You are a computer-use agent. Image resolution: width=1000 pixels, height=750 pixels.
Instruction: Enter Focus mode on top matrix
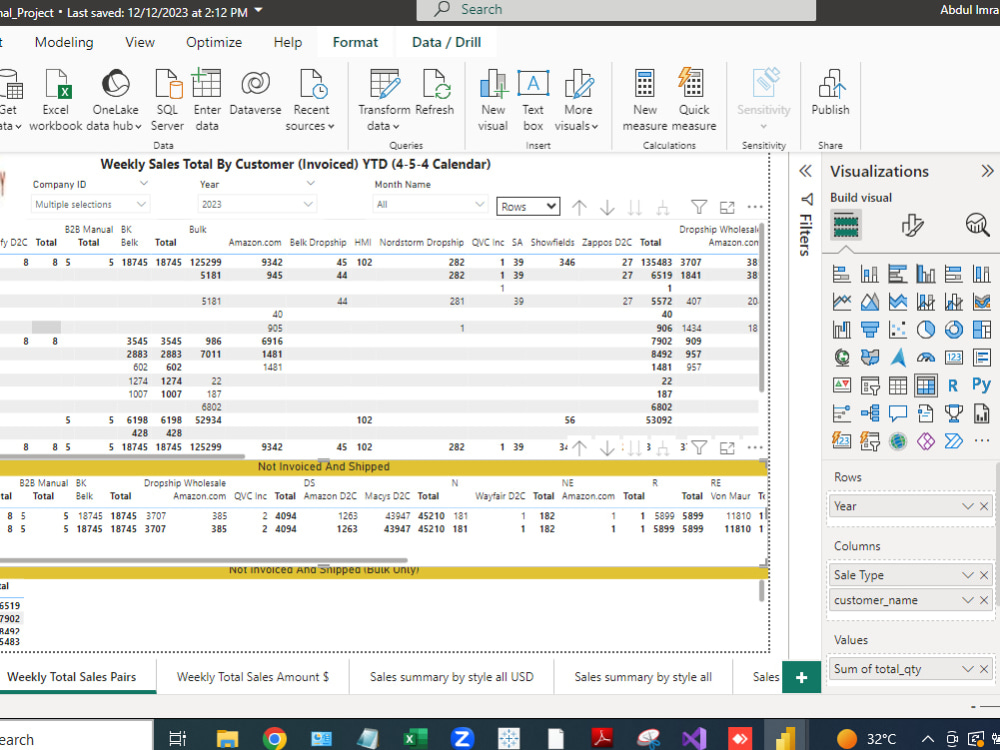pyautogui.click(x=727, y=207)
